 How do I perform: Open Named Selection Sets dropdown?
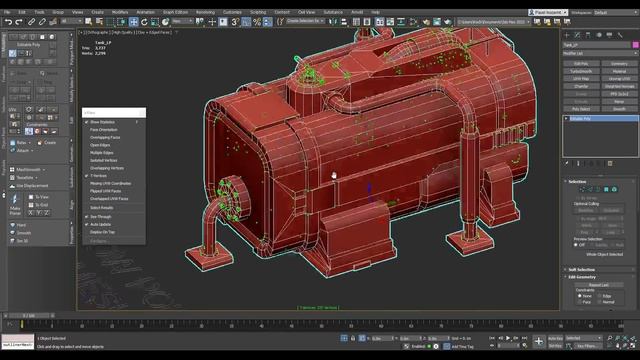pyautogui.click(x=305, y=21)
